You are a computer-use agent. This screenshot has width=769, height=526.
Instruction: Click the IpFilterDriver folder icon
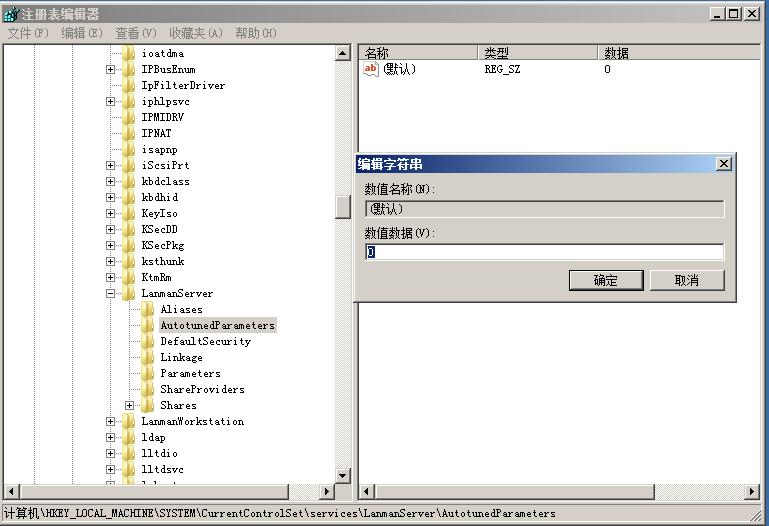point(128,85)
